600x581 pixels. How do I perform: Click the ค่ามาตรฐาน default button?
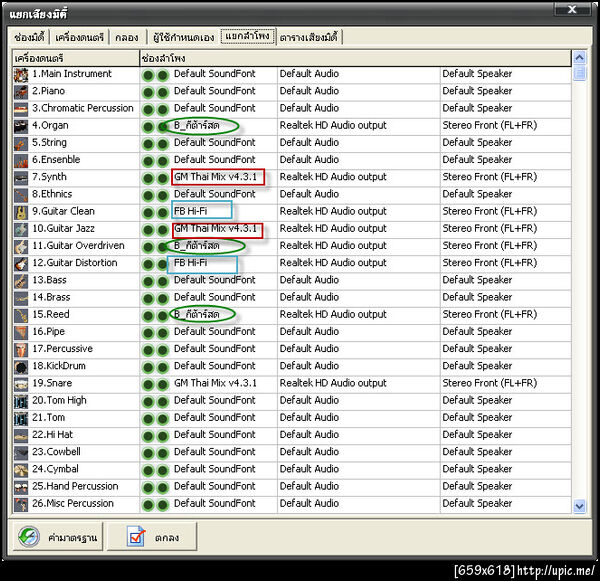pyautogui.click(x=58, y=537)
